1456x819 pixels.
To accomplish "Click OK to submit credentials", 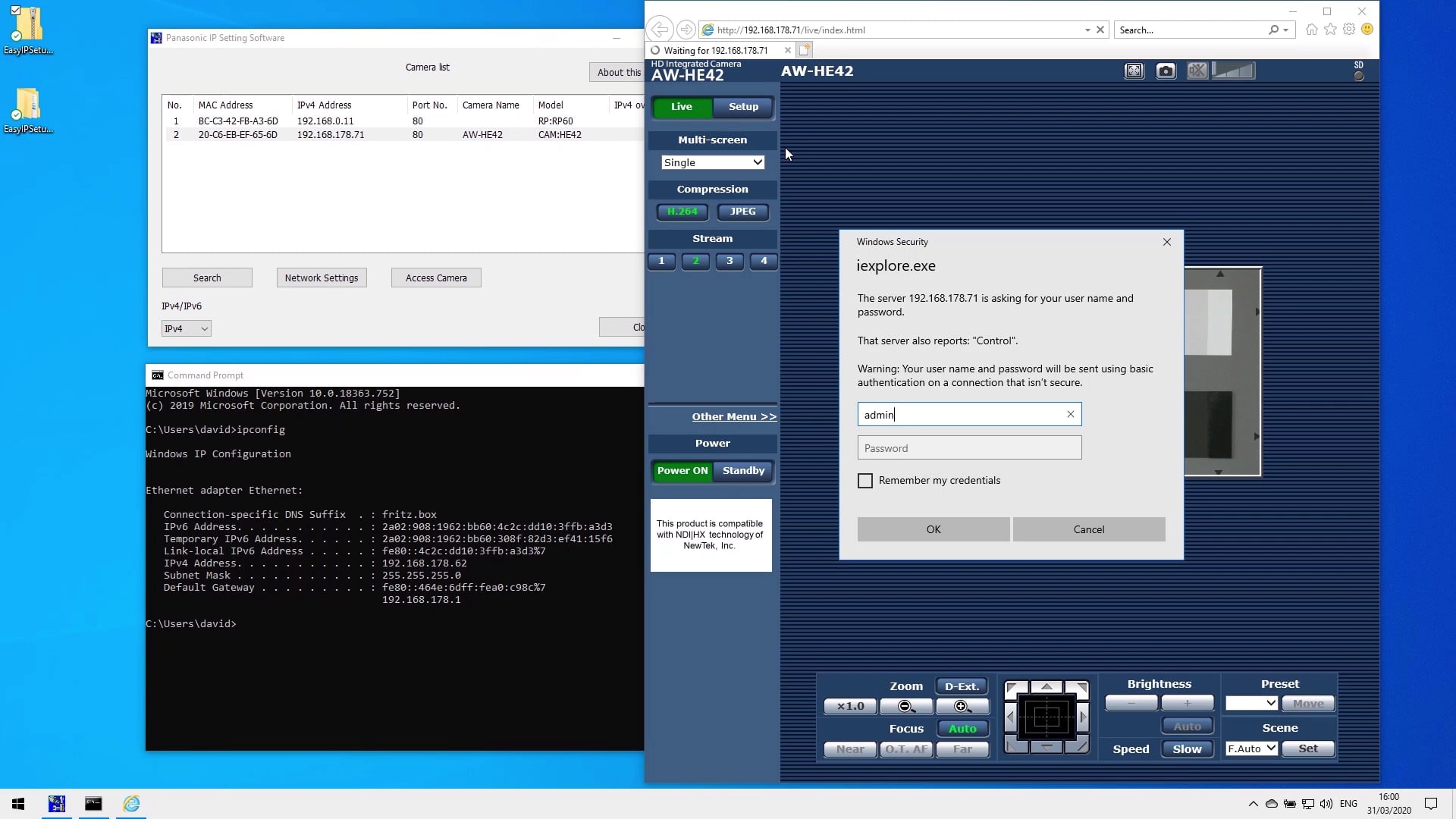I will (x=933, y=529).
